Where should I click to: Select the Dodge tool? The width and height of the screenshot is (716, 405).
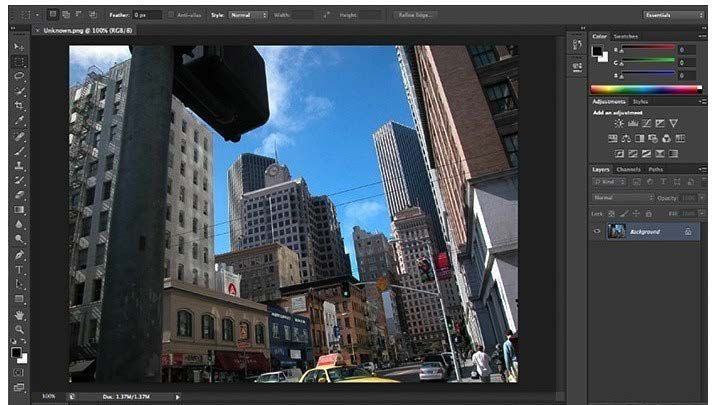click(x=19, y=239)
